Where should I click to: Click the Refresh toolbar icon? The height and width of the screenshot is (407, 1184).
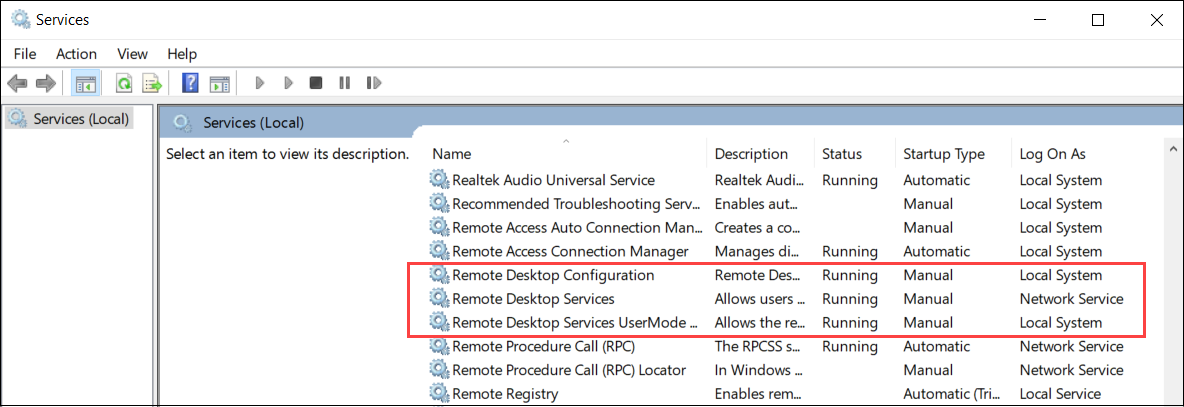pyautogui.click(x=124, y=83)
